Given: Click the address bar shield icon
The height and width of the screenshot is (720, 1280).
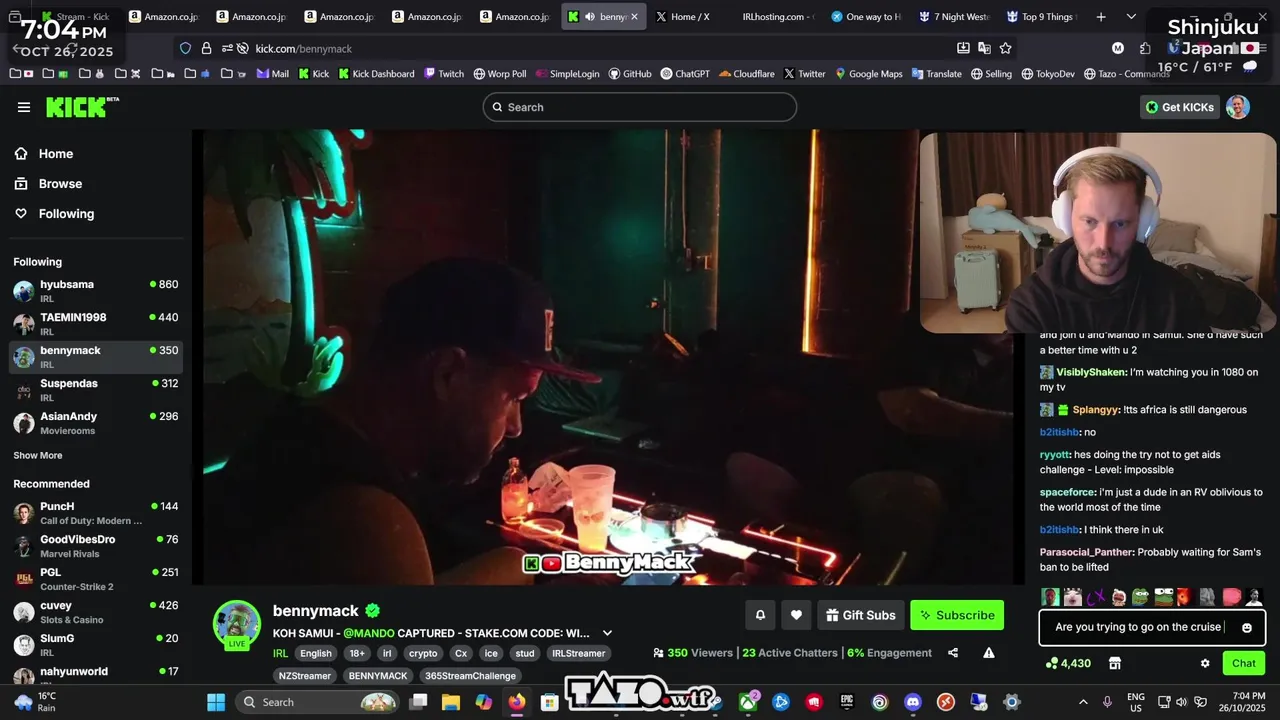Looking at the screenshot, I should pyautogui.click(x=185, y=48).
